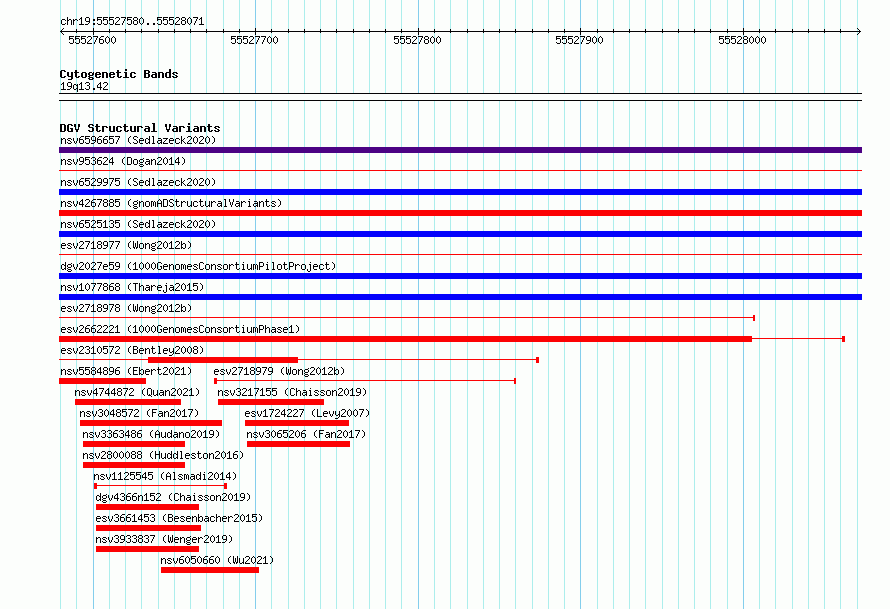Click the esv2718978 (Wong2012b) label
Screen dimensions: 890x609
pyautogui.click(x=126, y=308)
